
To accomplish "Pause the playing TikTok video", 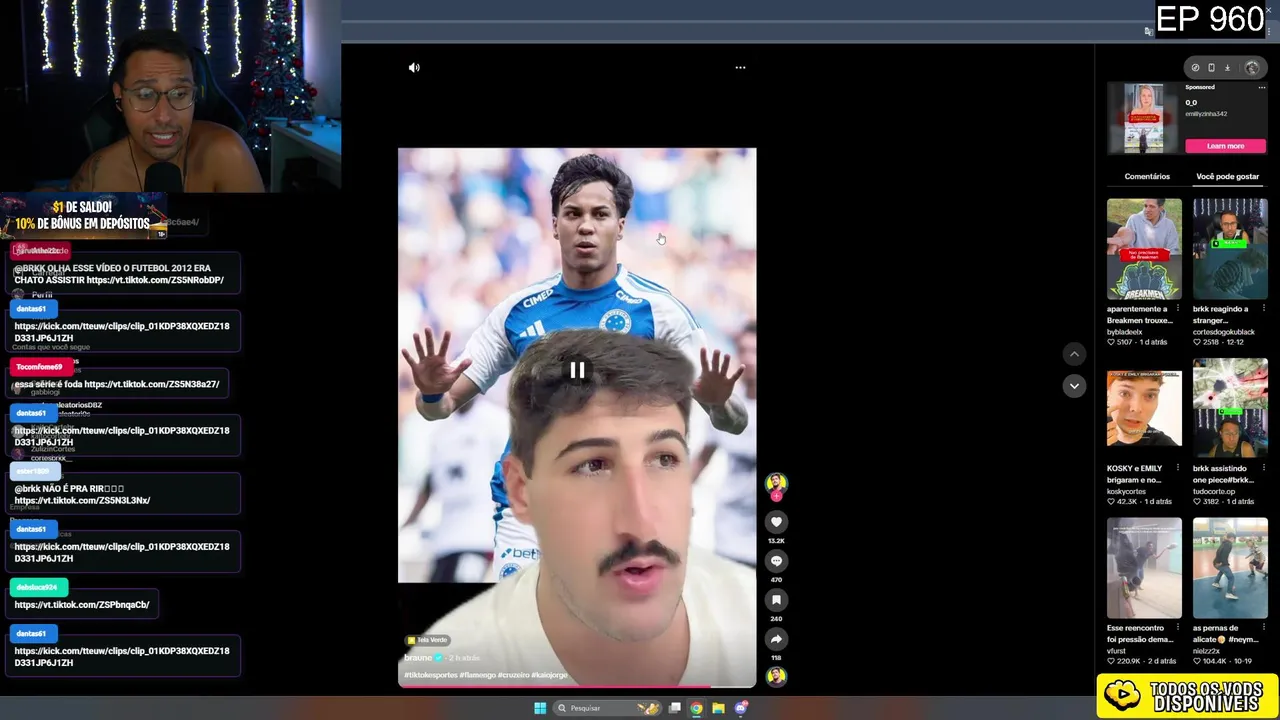I will (x=577, y=371).
